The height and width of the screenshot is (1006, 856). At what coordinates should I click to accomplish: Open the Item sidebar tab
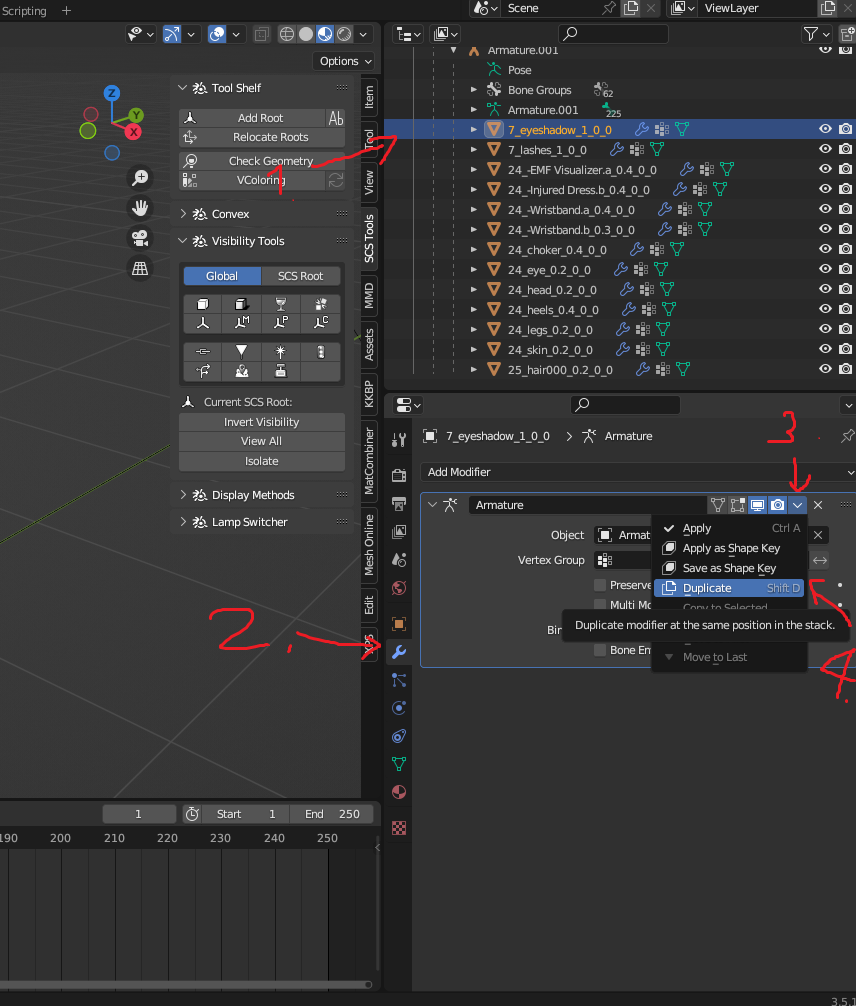[369, 98]
